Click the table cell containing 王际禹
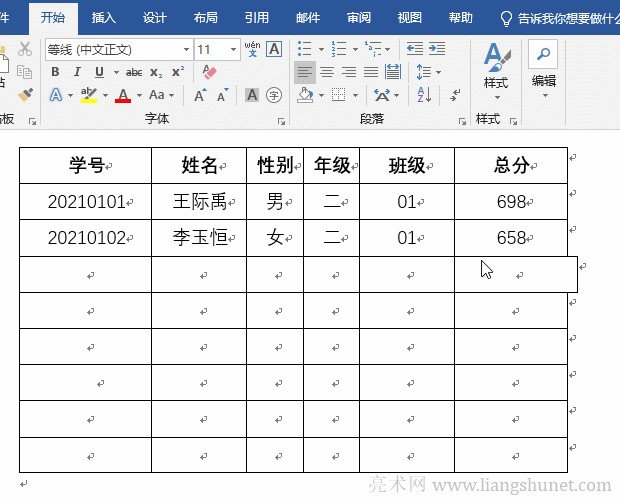 pos(198,202)
